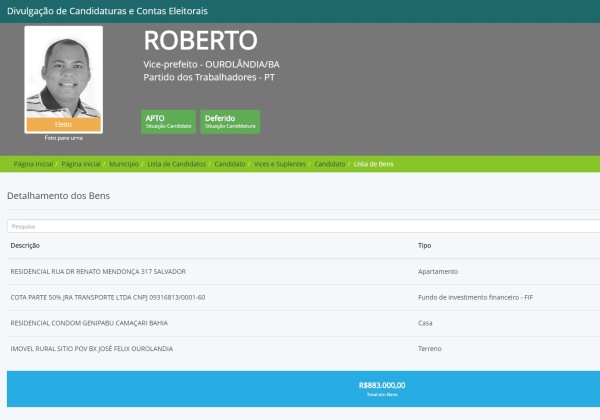Select row RESIDENCIAL RUA DR RENATO MENDONÇA 317 SALVADOR
Viewport: 600px width, 420px height.
pyautogui.click(x=303, y=272)
